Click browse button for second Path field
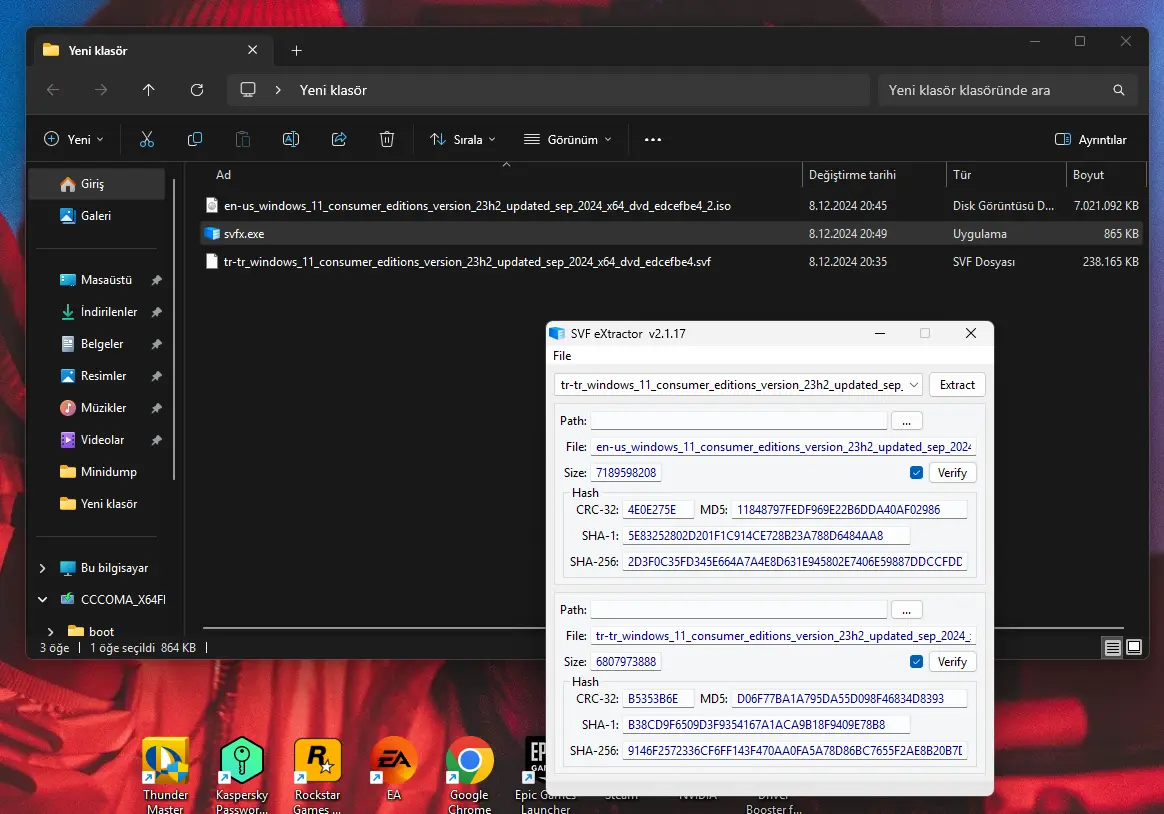Image resolution: width=1164 pixels, height=814 pixels. [906, 610]
